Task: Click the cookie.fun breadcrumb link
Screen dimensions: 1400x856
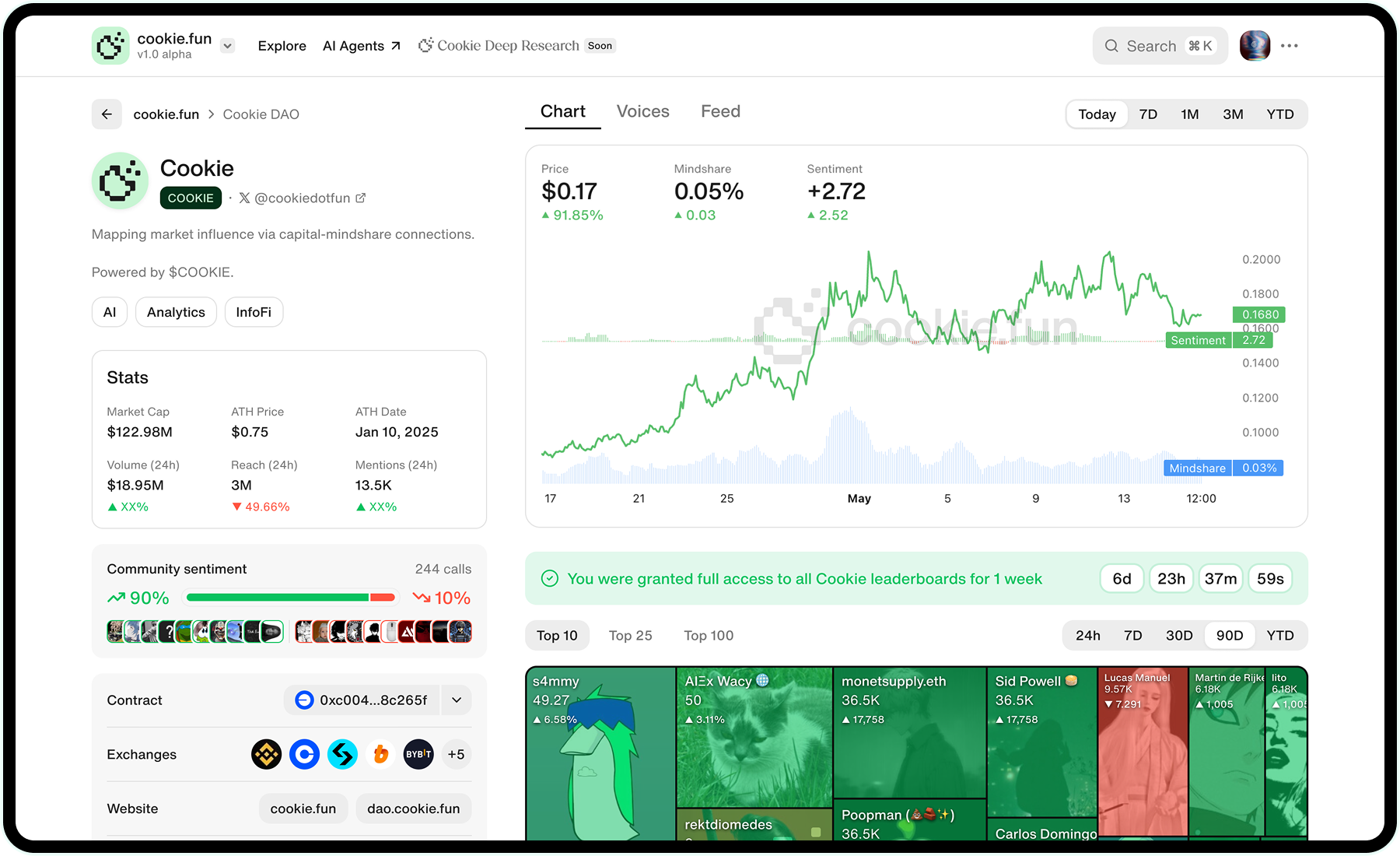Action: [166, 114]
